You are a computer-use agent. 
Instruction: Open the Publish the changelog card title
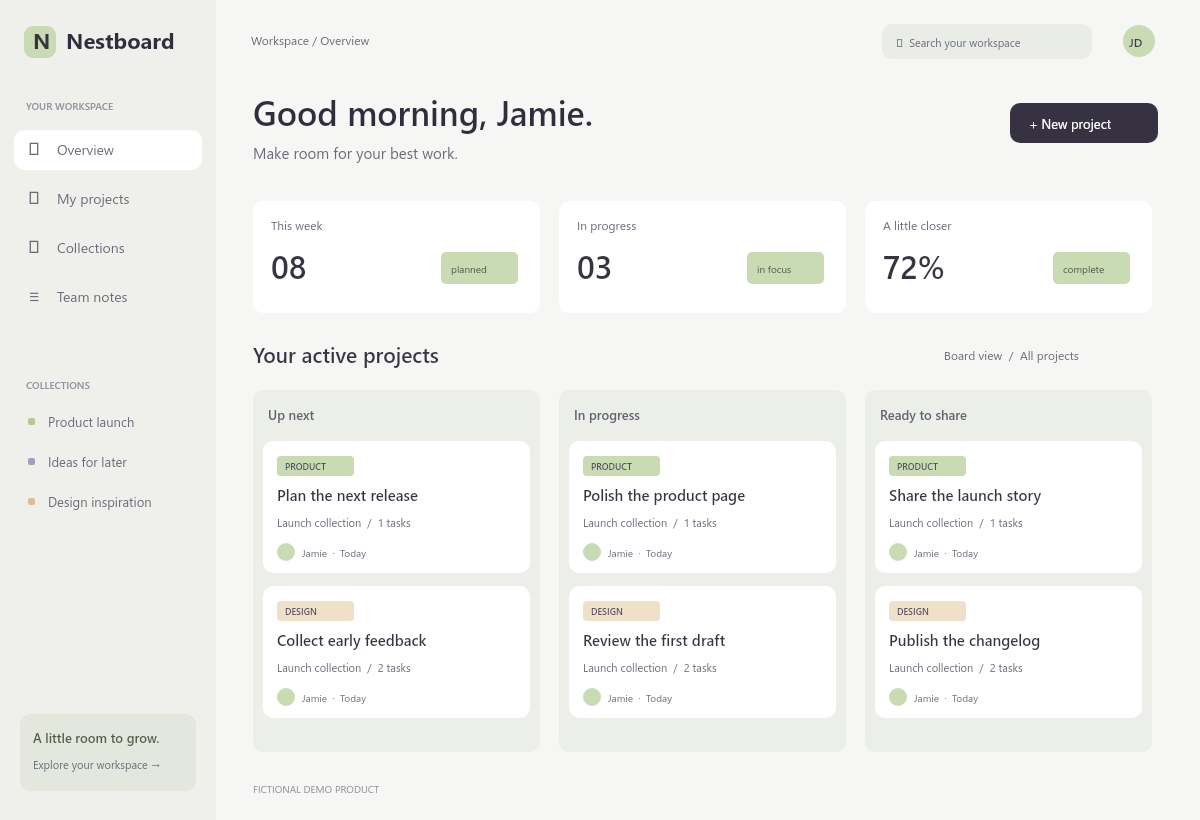coord(964,641)
